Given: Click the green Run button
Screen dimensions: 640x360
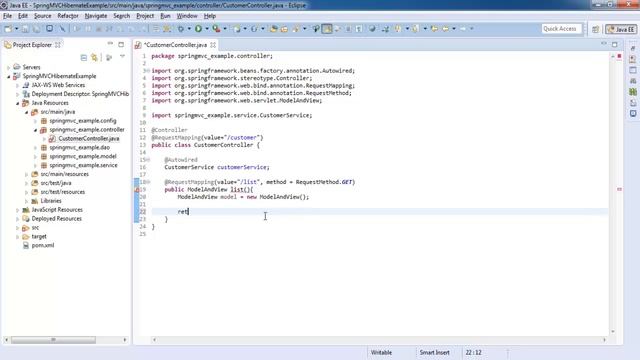Looking at the screenshot, I should 198,29.
